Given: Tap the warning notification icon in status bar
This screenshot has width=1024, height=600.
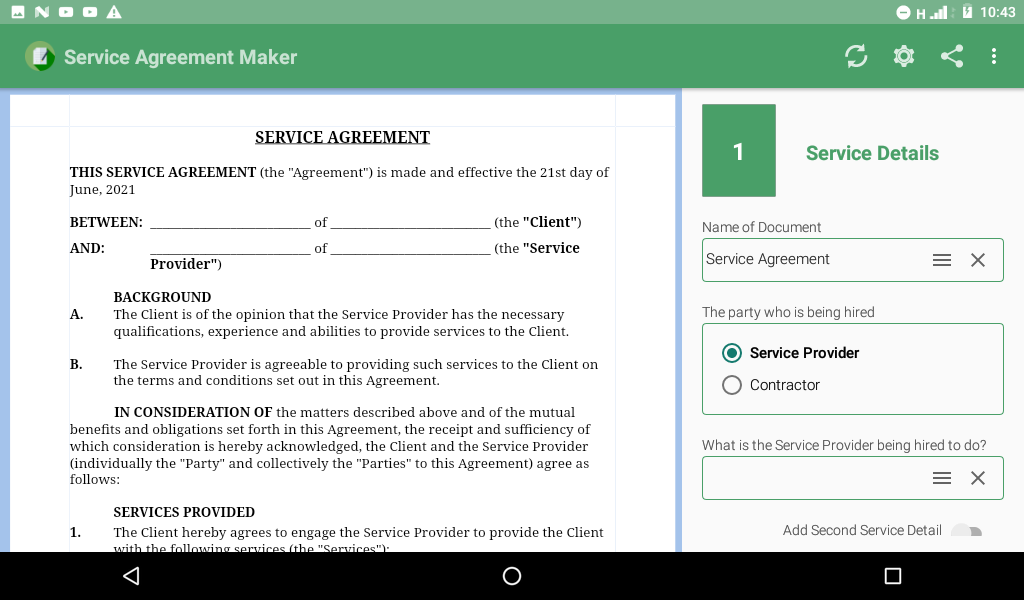Looking at the screenshot, I should coord(114,12).
